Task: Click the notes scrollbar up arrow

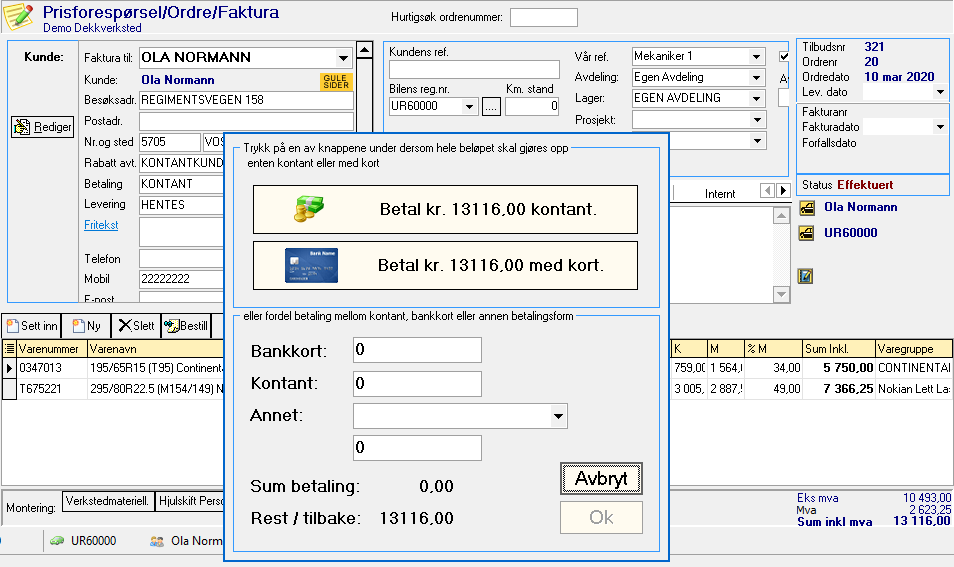Action: [x=781, y=215]
